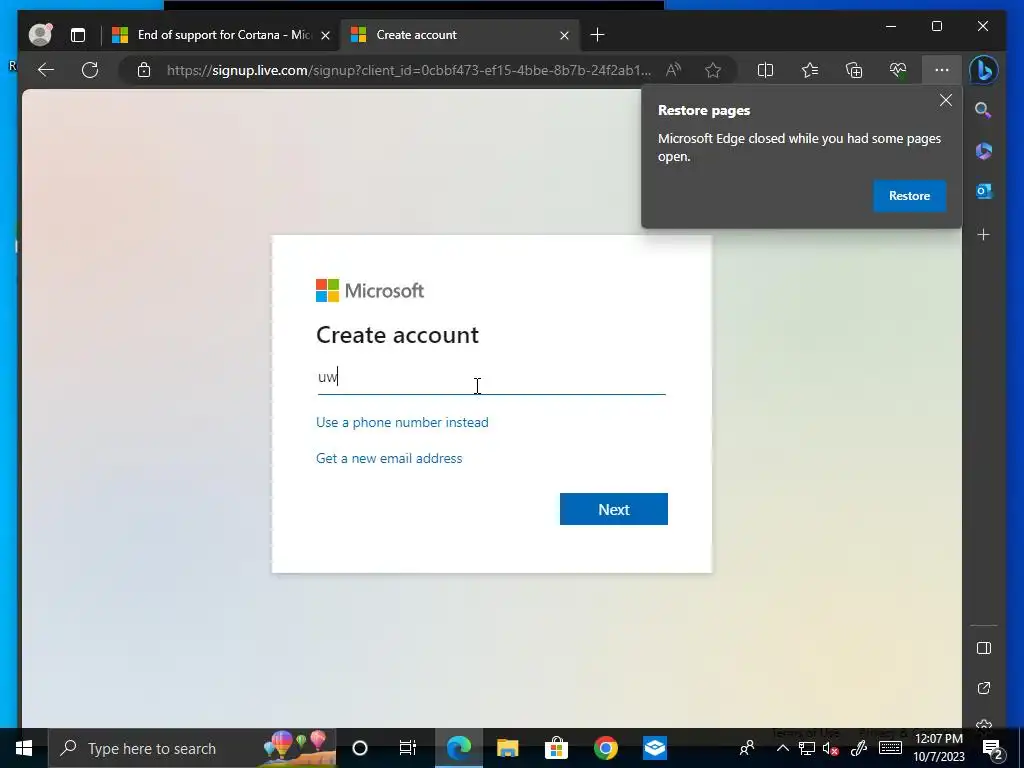1024x768 pixels.
Task: Add this page to favorites star
Action: click(x=713, y=70)
